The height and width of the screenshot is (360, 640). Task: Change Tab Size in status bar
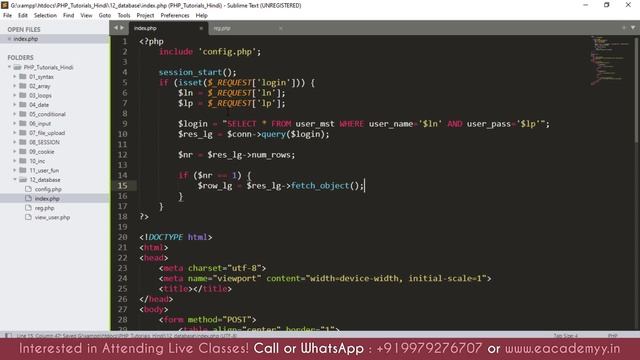pos(565,336)
